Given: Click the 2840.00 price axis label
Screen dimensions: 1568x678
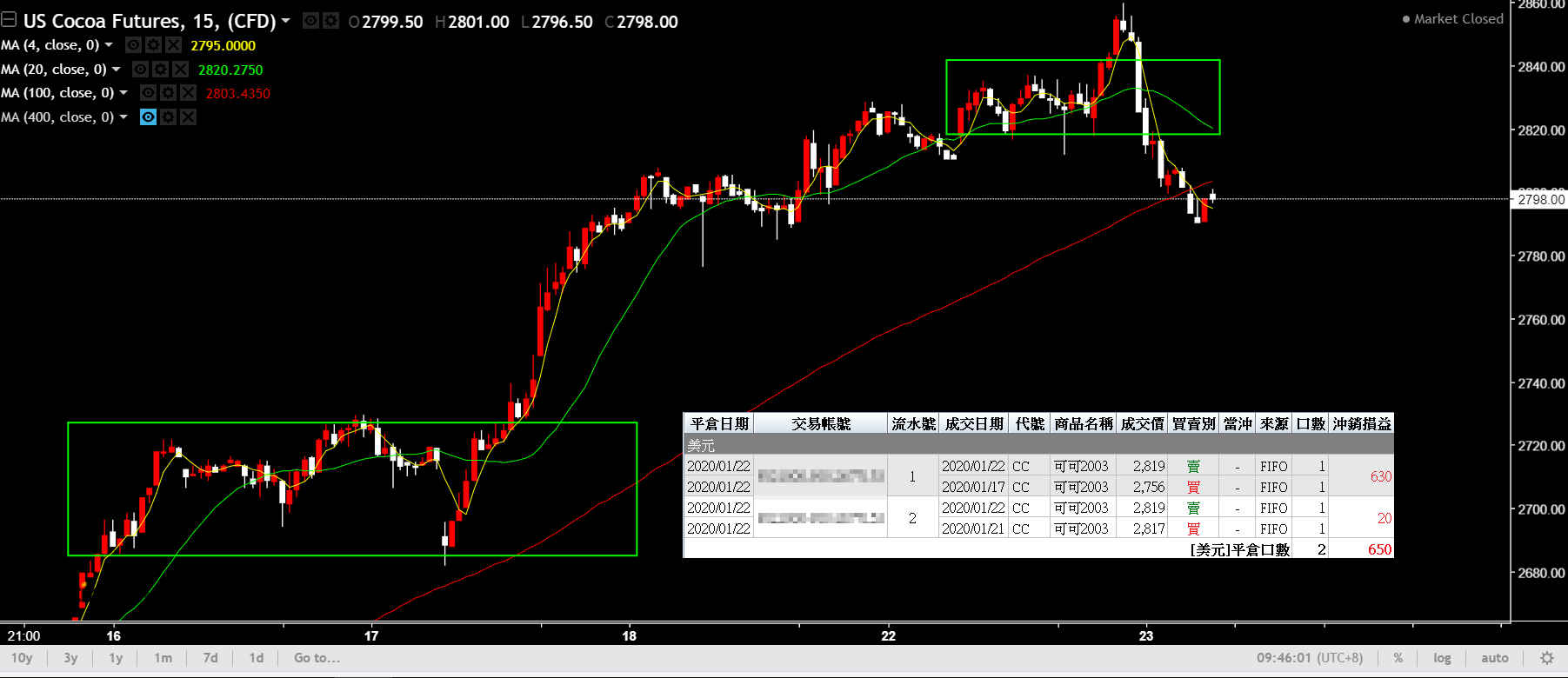Looking at the screenshot, I should pos(1541,67).
